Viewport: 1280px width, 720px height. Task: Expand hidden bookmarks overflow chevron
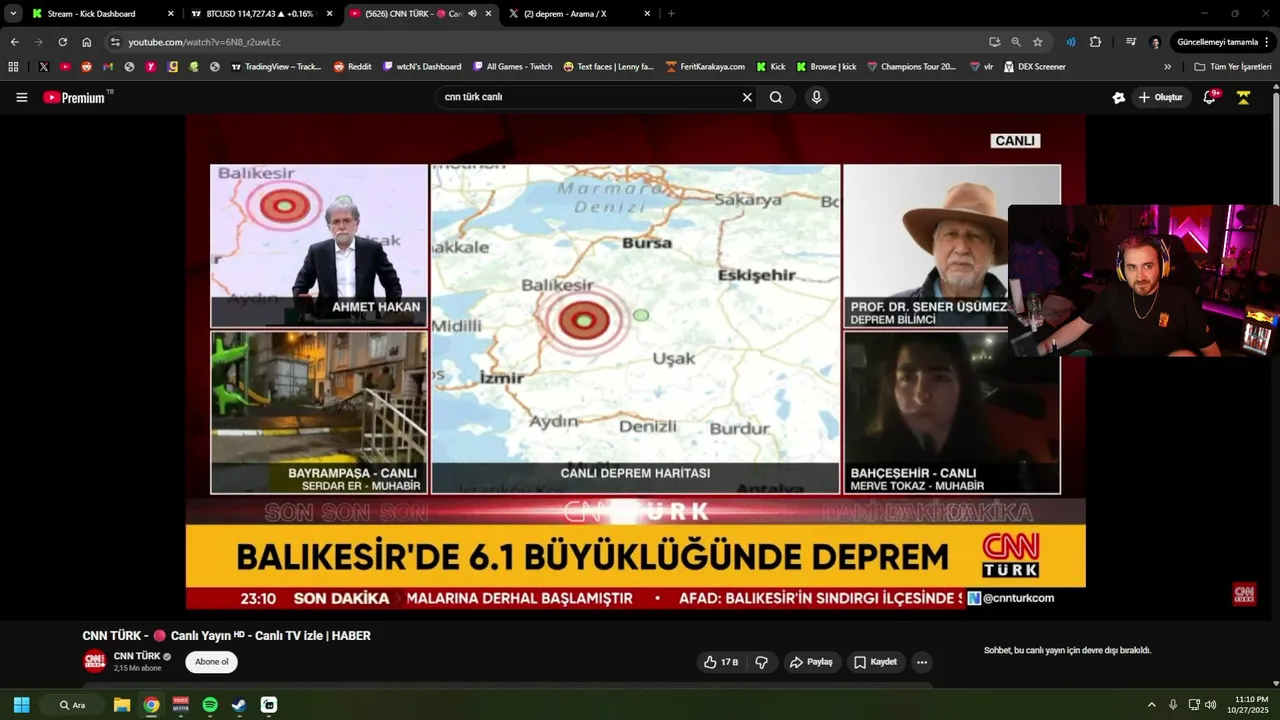click(x=1167, y=67)
